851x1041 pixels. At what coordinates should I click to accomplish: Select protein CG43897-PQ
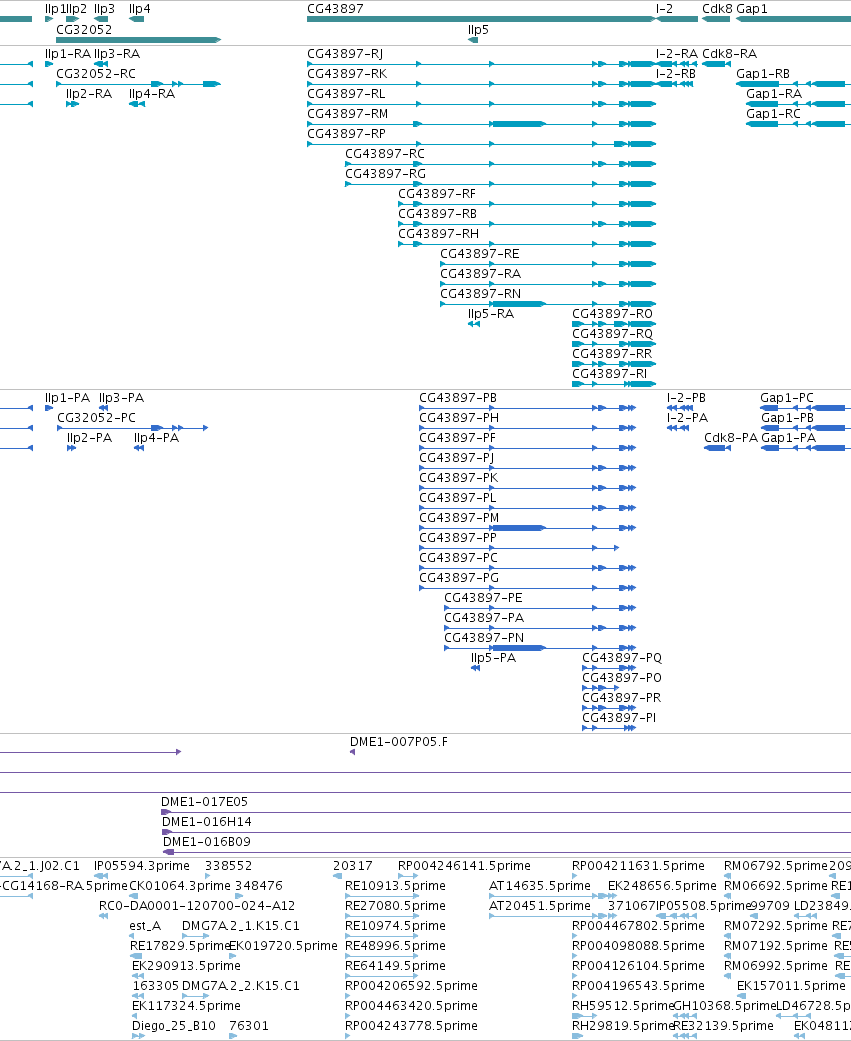[x=609, y=668]
